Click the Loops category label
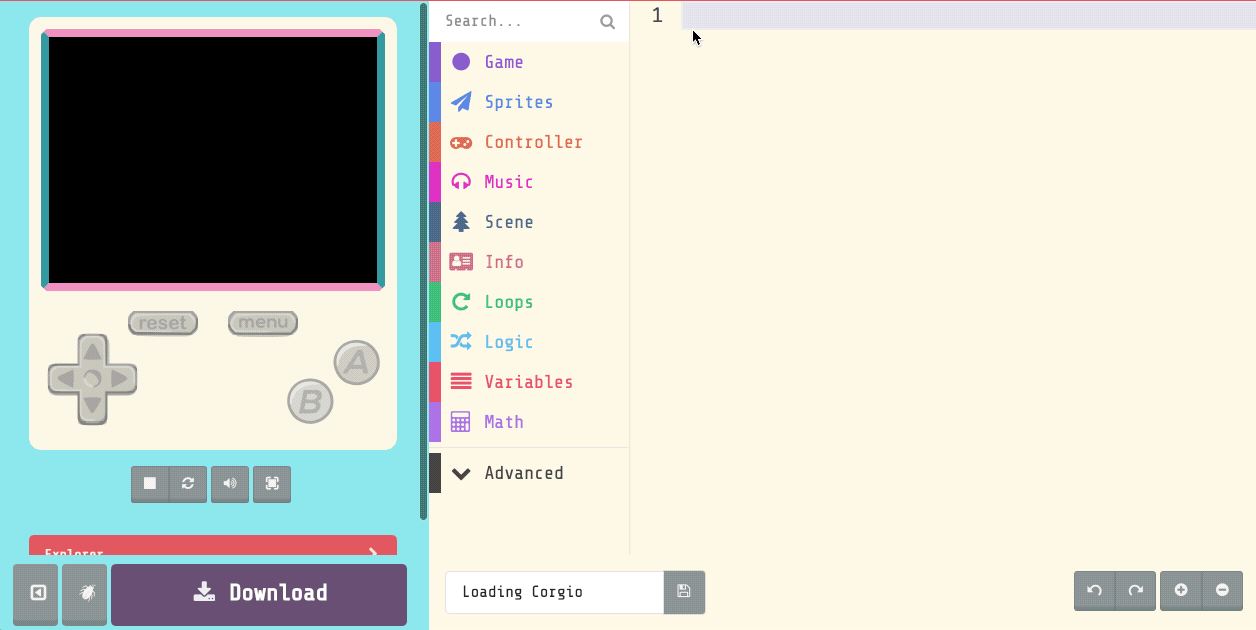The width and height of the screenshot is (1256, 630). [x=509, y=302]
